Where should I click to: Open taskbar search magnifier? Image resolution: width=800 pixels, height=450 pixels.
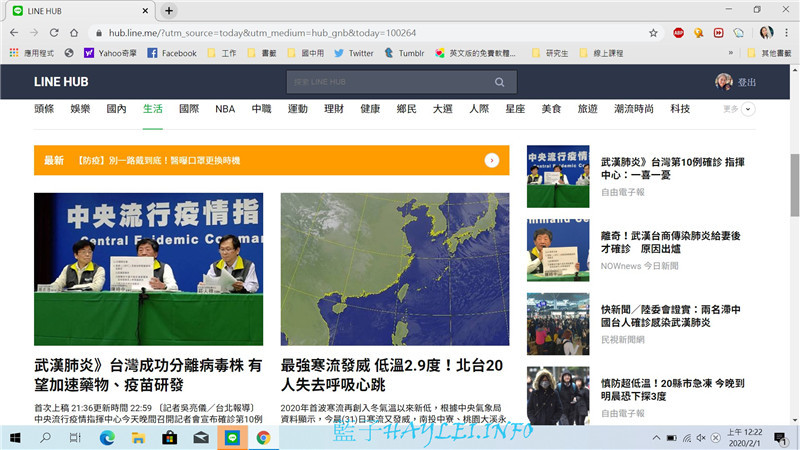coord(45,438)
